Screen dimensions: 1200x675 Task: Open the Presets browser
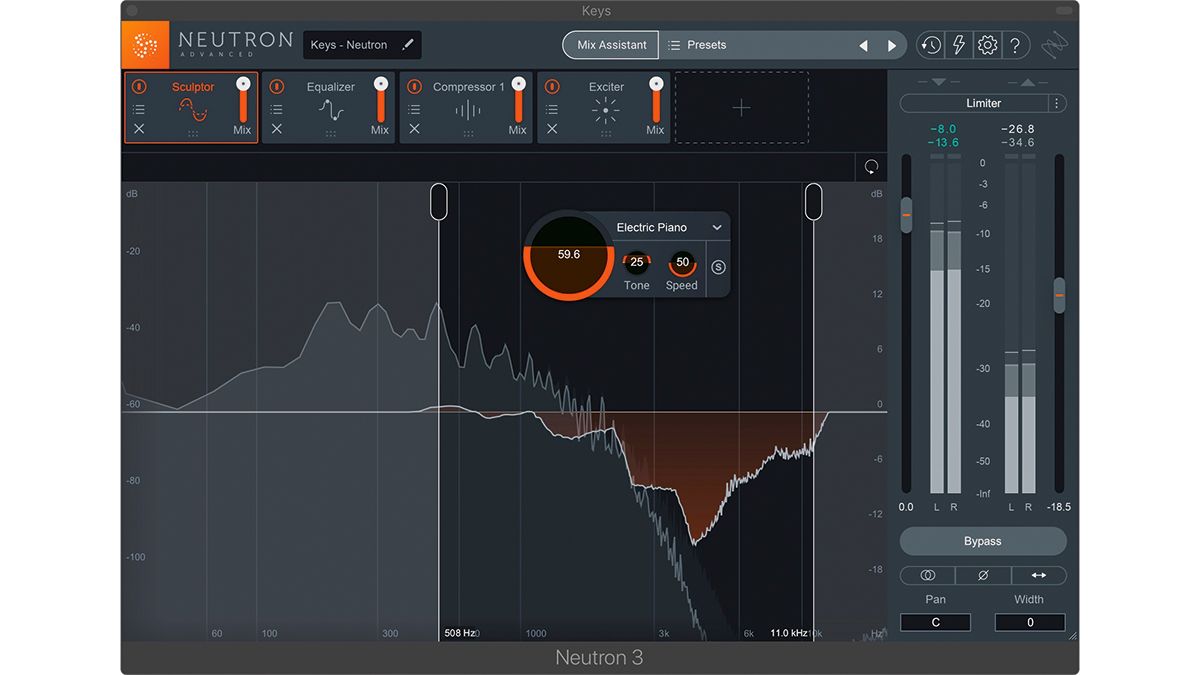coord(697,45)
